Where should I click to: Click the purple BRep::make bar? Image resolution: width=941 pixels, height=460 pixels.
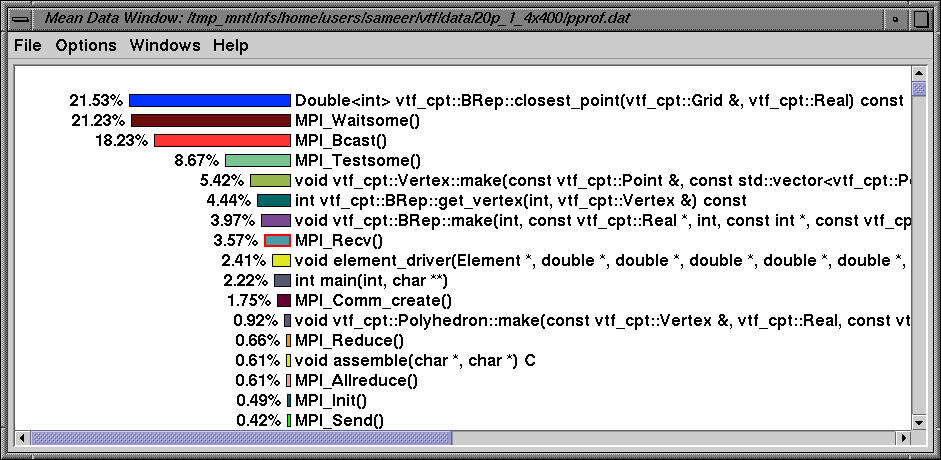tap(275, 220)
